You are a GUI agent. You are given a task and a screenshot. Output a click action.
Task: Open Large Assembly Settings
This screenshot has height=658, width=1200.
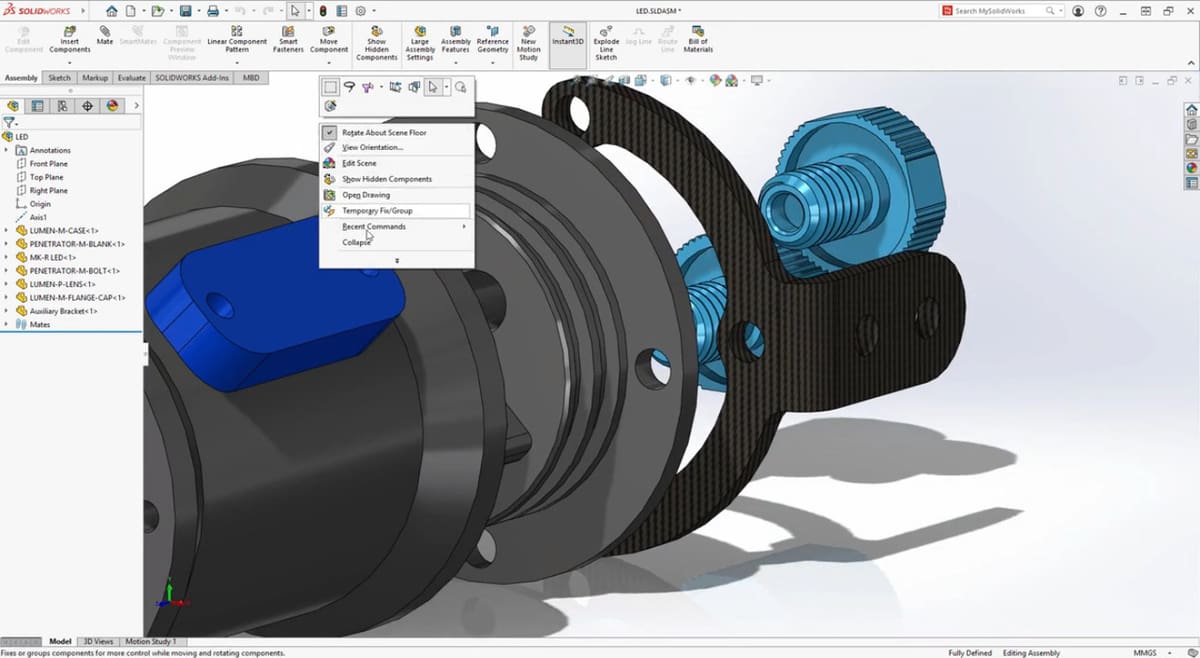(x=420, y=43)
